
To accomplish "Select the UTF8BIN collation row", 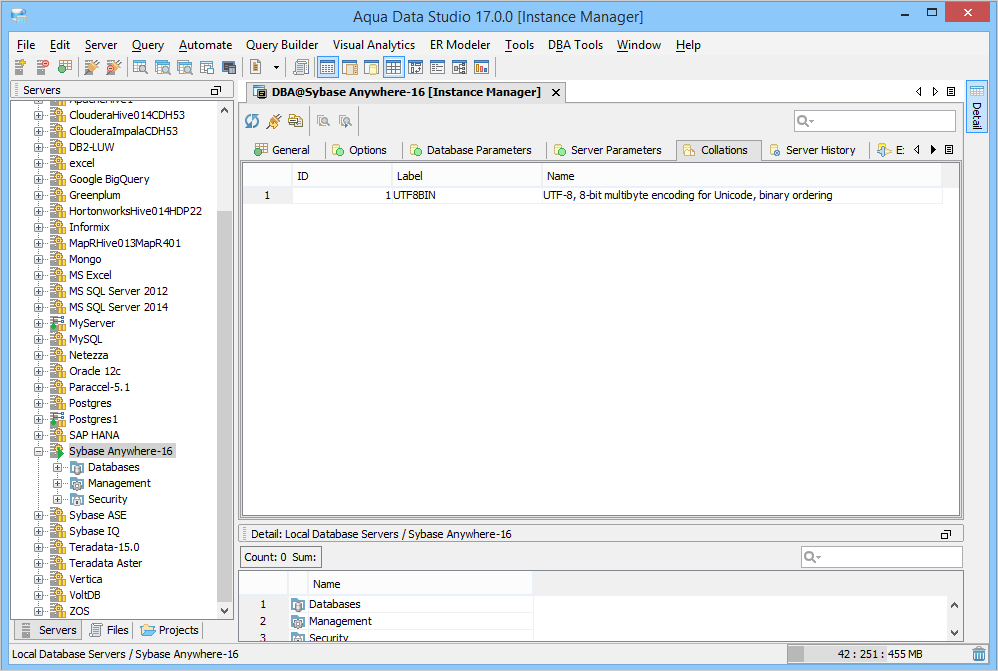I will pyautogui.click(x=592, y=195).
